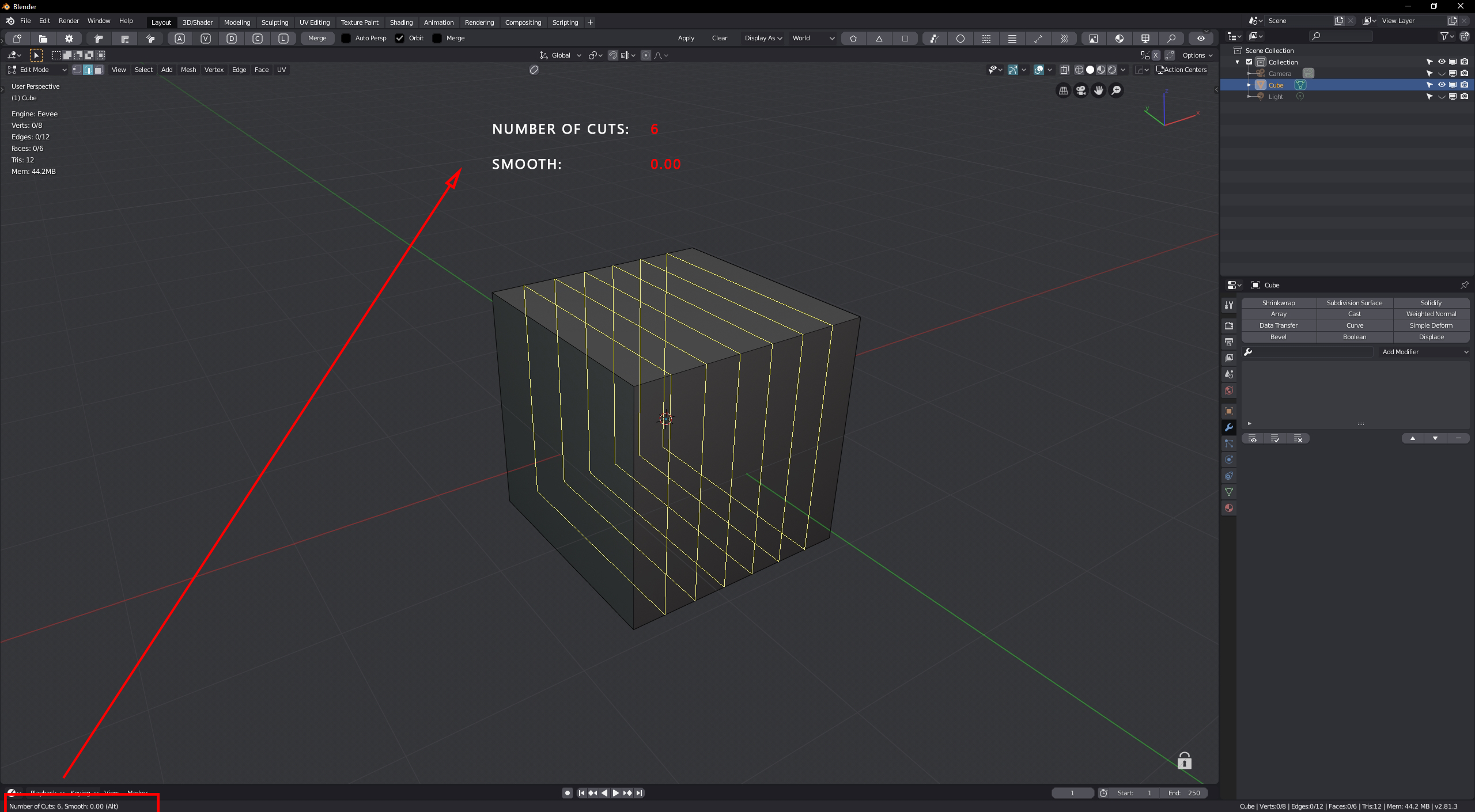This screenshot has width=1475, height=812.
Task: Click the pan hand gizmo icon
Action: coord(1099,90)
